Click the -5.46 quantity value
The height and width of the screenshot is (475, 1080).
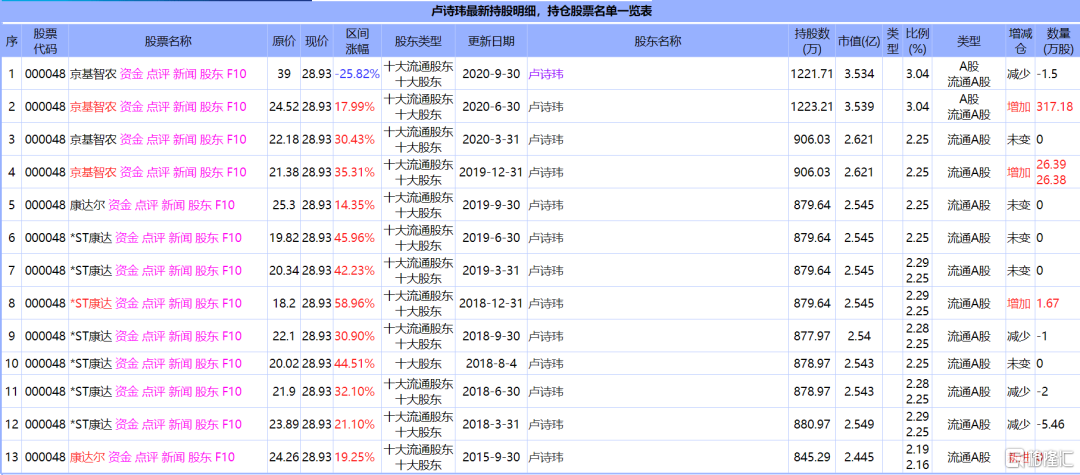1050,424
